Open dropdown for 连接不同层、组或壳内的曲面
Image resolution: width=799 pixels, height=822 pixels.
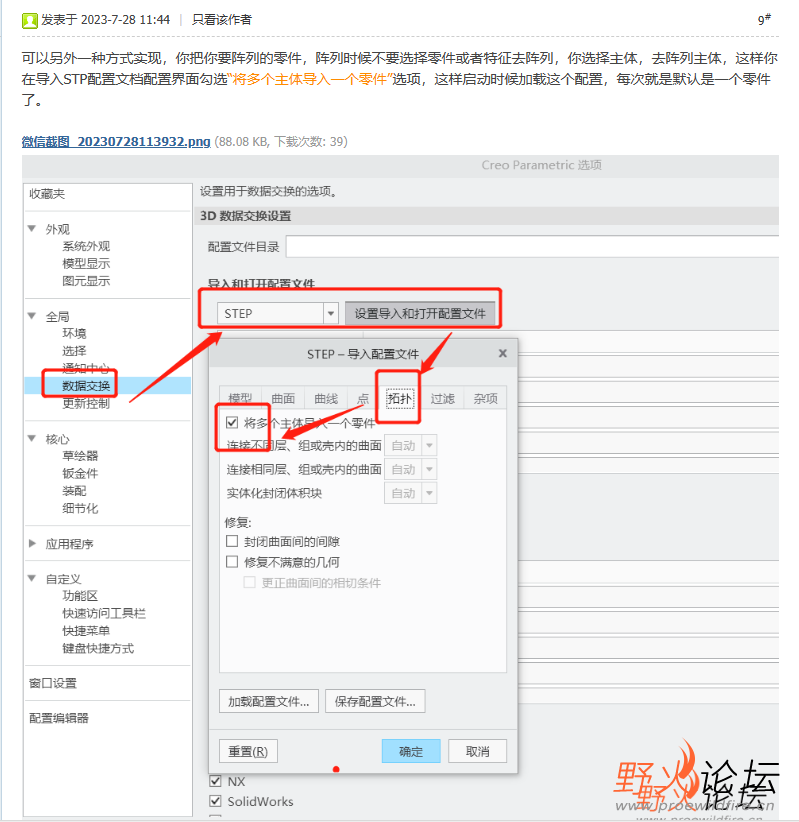429,446
